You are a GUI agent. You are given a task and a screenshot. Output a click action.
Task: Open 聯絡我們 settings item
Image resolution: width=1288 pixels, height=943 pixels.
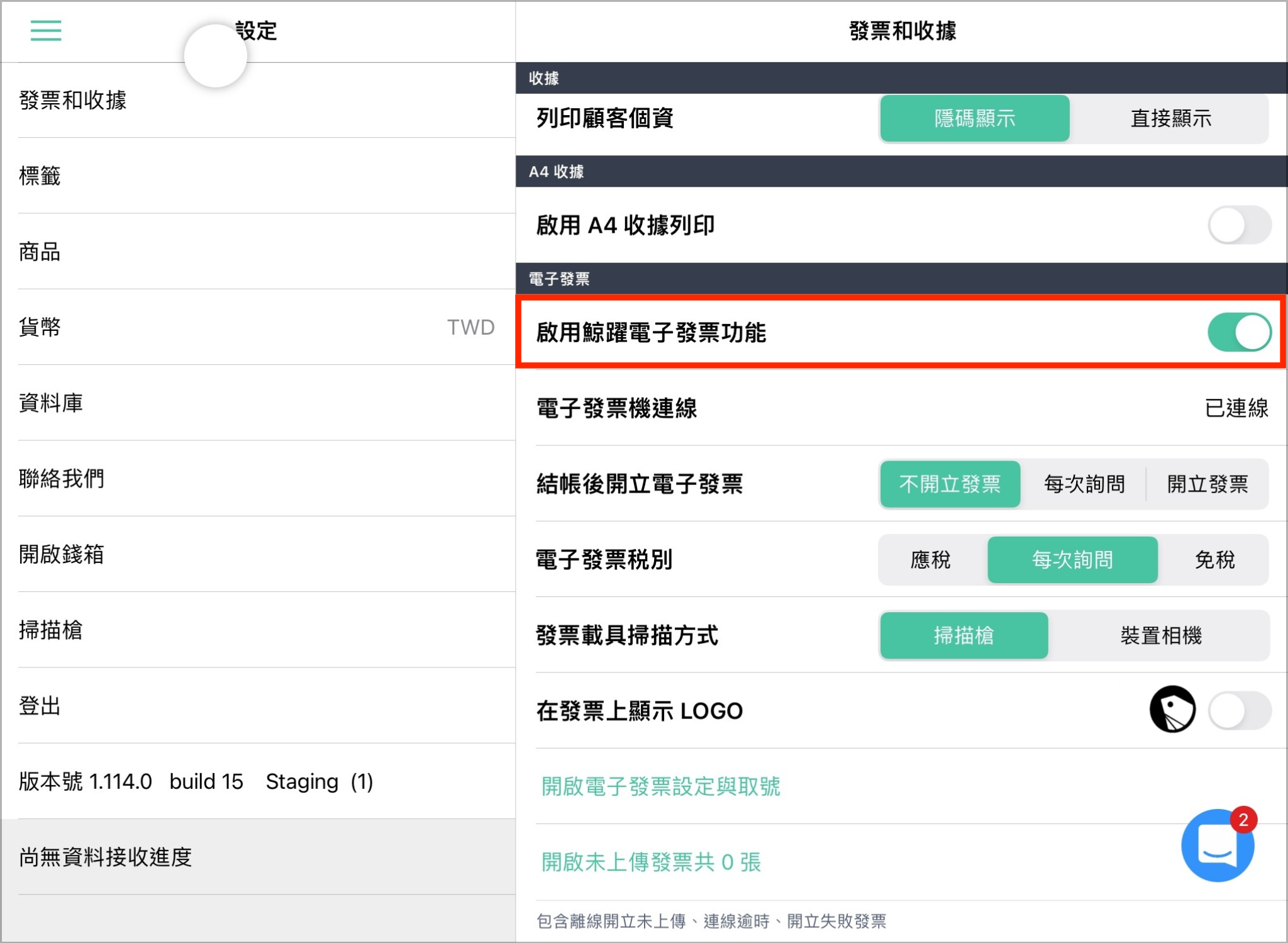(258, 479)
